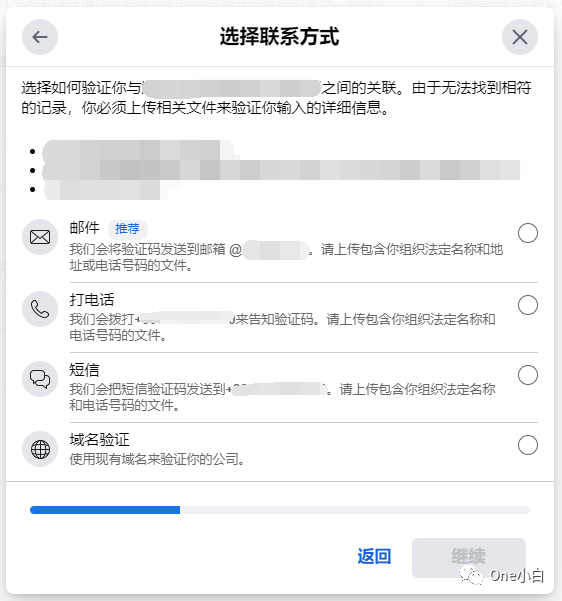This screenshot has height=601, width=562.
Task: Click the 使用现有域名来验证你的公司 description
Action: [x=157, y=459]
